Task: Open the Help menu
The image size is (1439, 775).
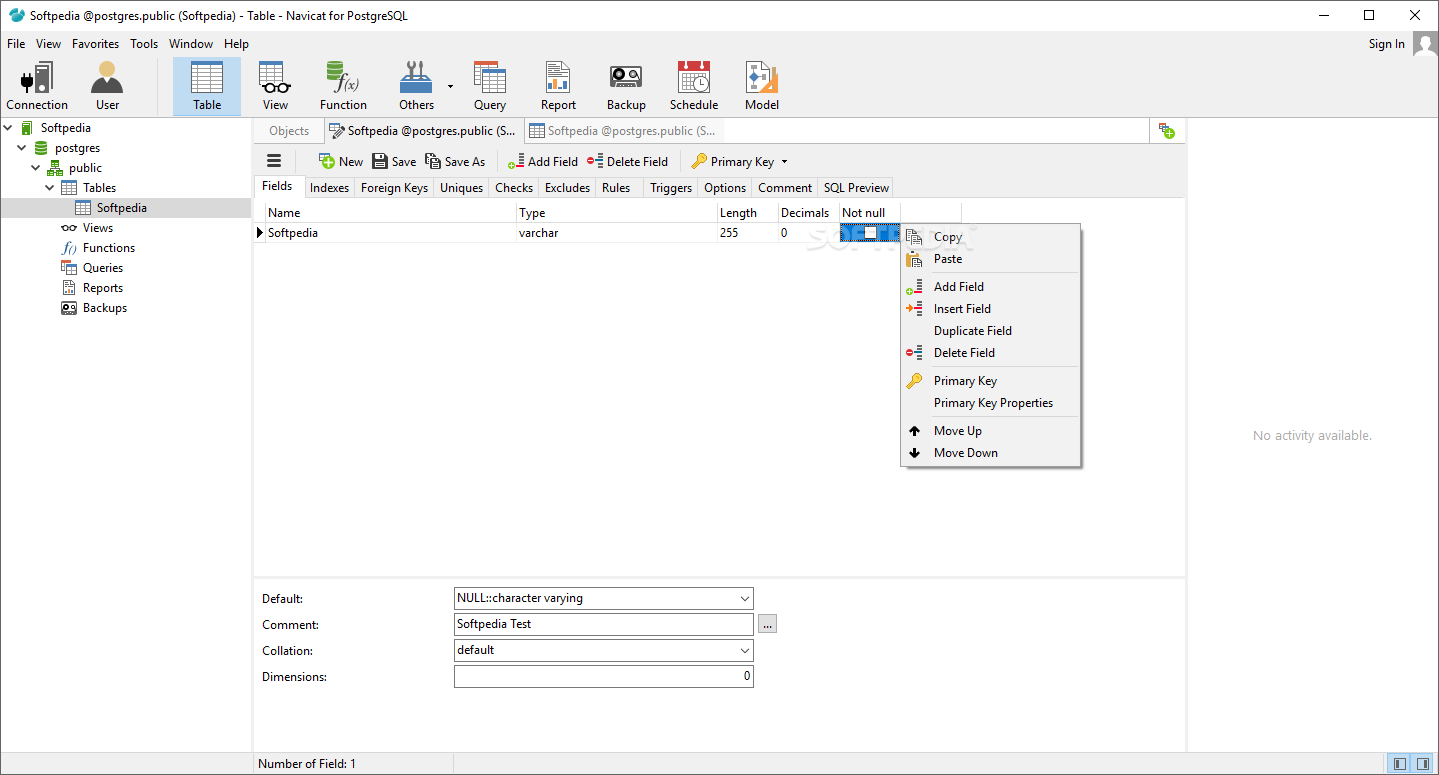Action: tap(236, 44)
